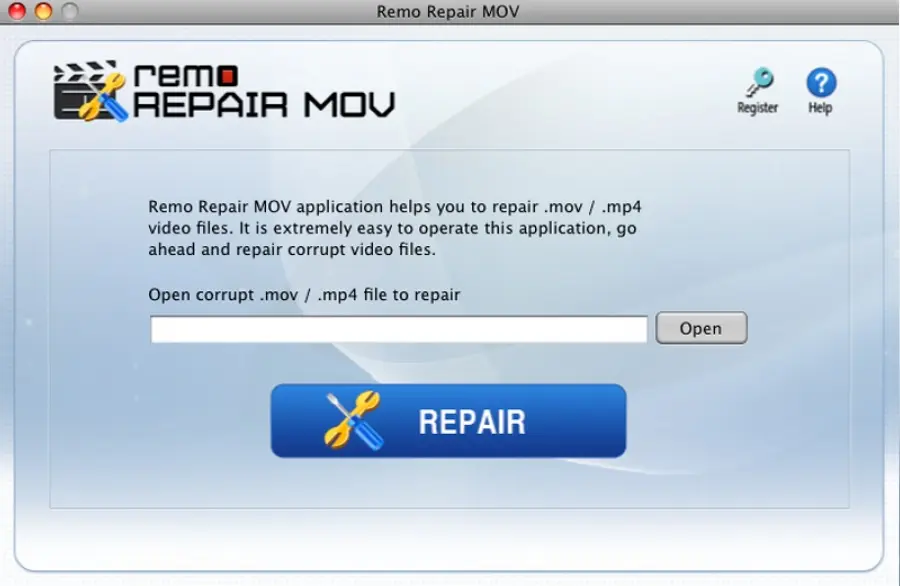The width and height of the screenshot is (900, 586).
Task: Click the red square in the remo logo
Action: click(228, 76)
